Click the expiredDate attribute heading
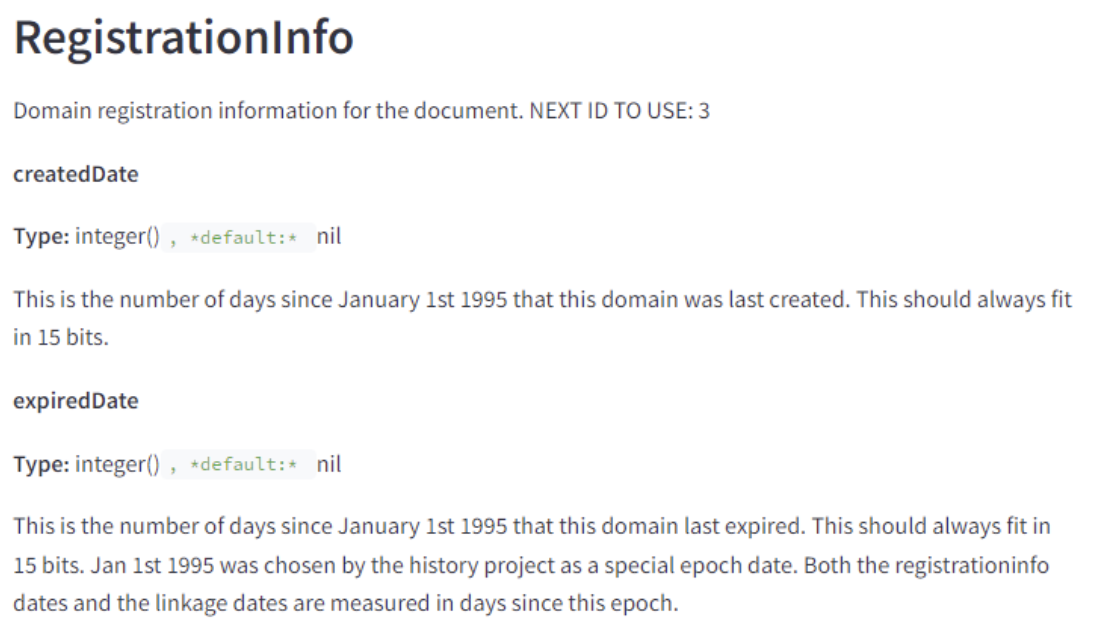 pos(75,401)
